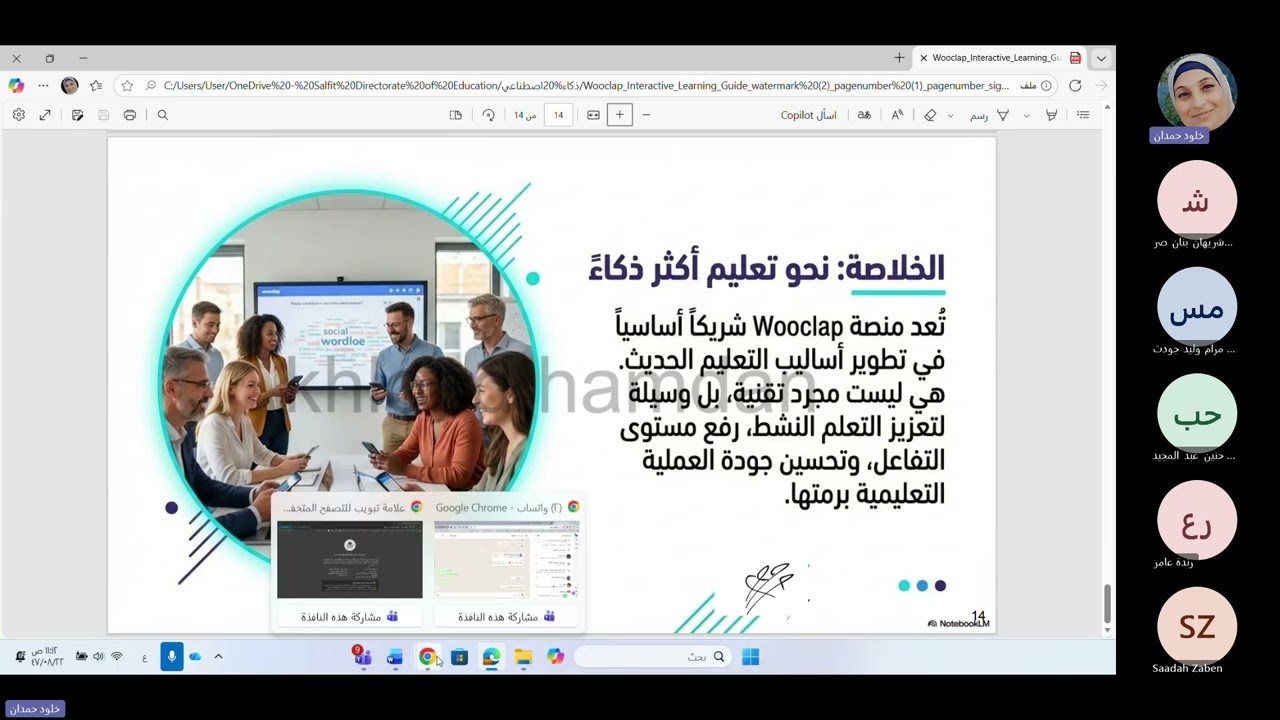
Task: Close the Wooclap PDF browser tab
Action: pos(923,58)
